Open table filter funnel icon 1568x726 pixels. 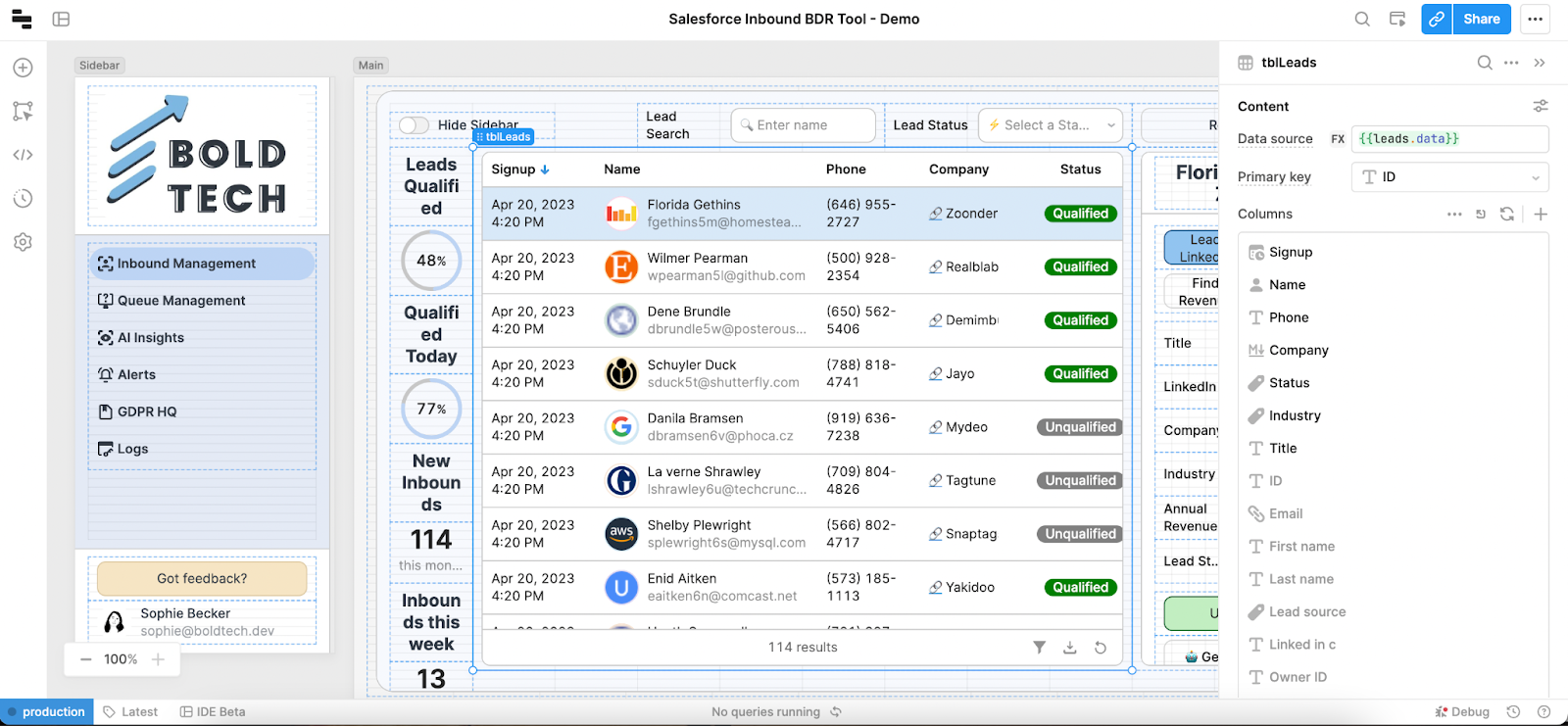point(1040,648)
